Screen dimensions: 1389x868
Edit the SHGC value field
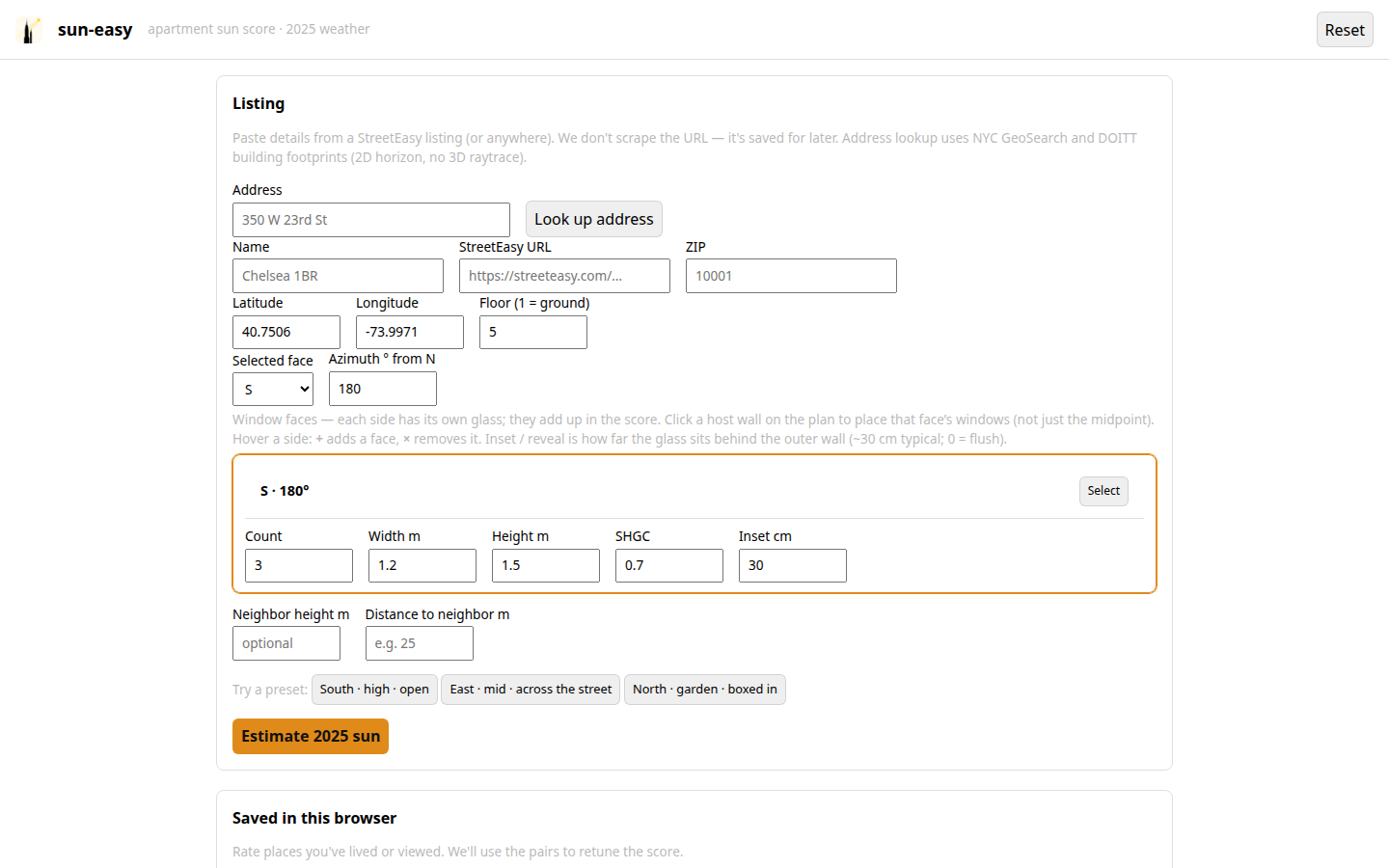[x=669, y=565]
